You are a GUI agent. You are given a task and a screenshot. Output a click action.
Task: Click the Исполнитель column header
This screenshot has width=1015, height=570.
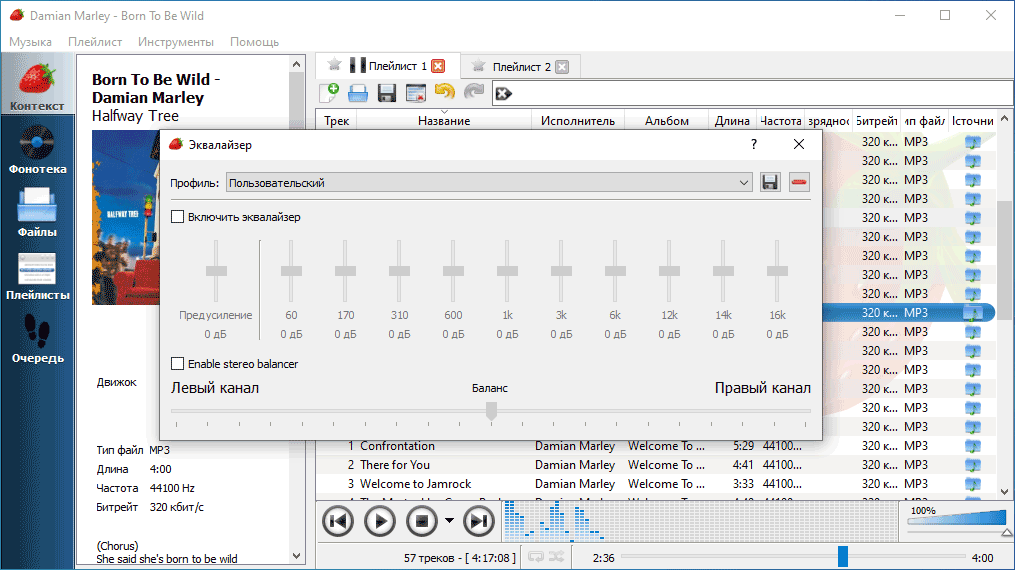pyautogui.click(x=578, y=120)
